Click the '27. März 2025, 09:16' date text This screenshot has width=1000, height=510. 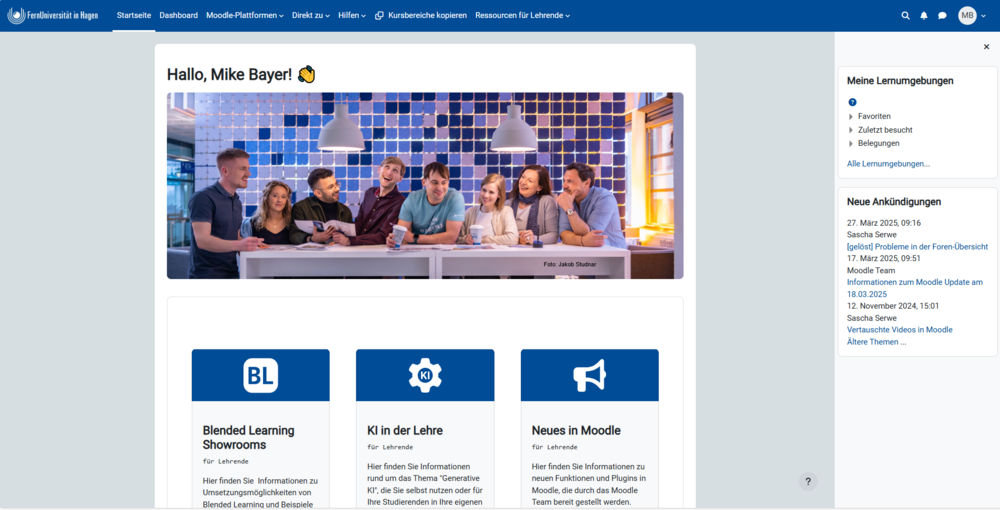pyautogui.click(x=883, y=223)
